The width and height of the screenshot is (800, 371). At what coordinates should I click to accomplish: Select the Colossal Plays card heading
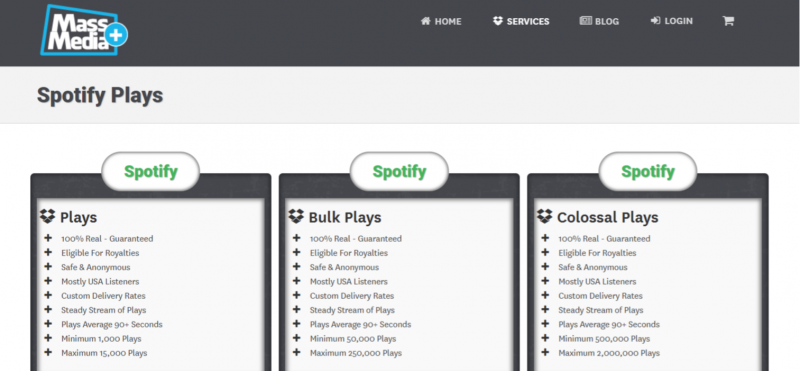pyautogui.click(x=608, y=217)
